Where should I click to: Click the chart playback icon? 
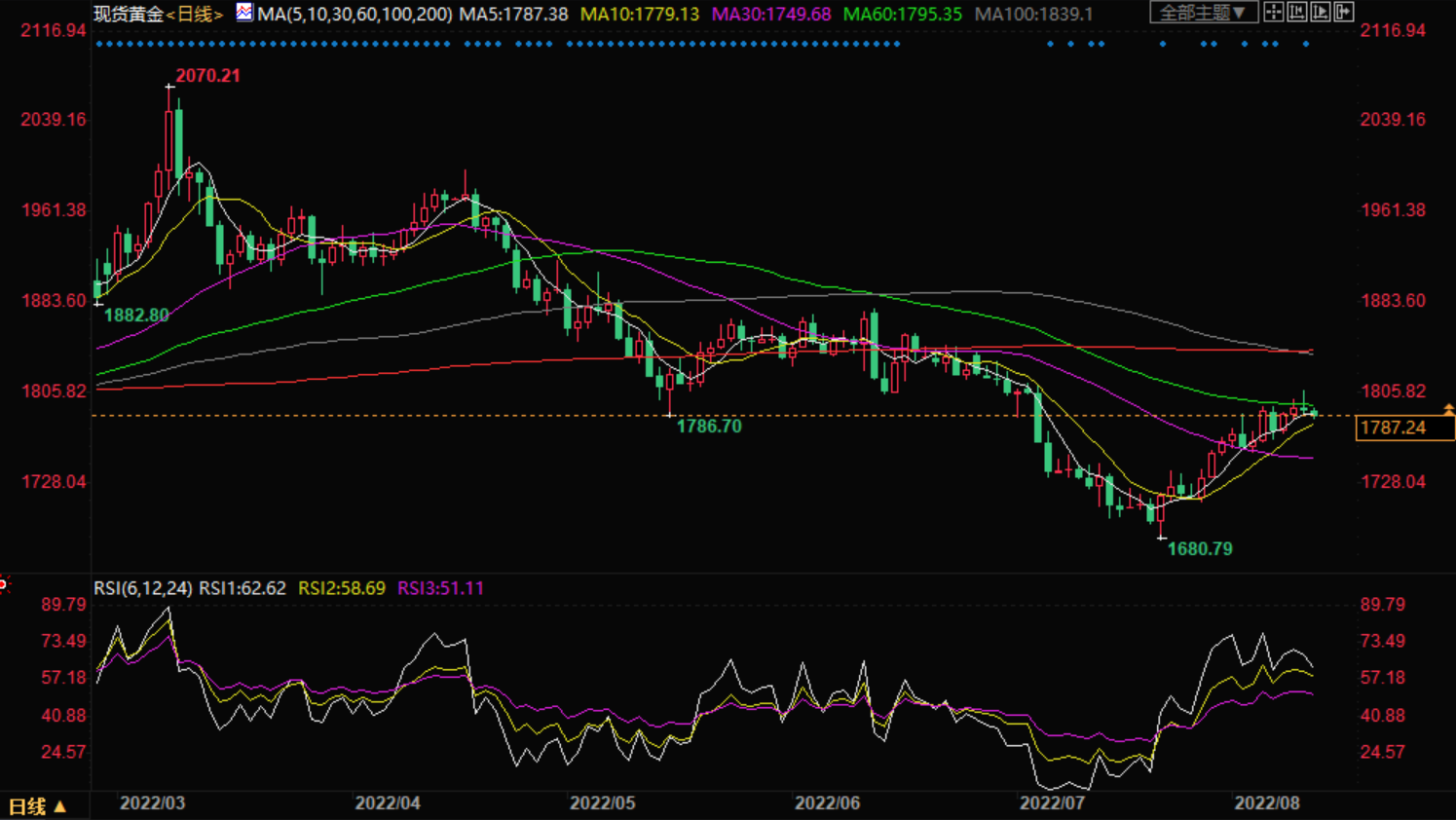[1320, 12]
